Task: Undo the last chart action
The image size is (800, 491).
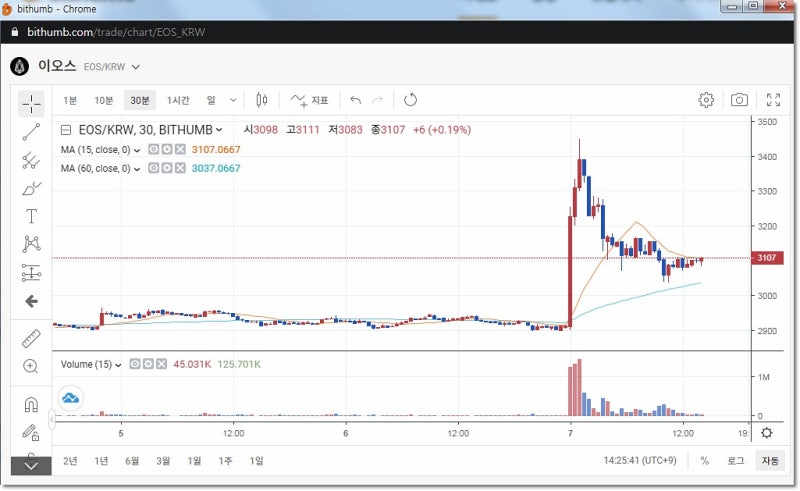Action: click(356, 100)
